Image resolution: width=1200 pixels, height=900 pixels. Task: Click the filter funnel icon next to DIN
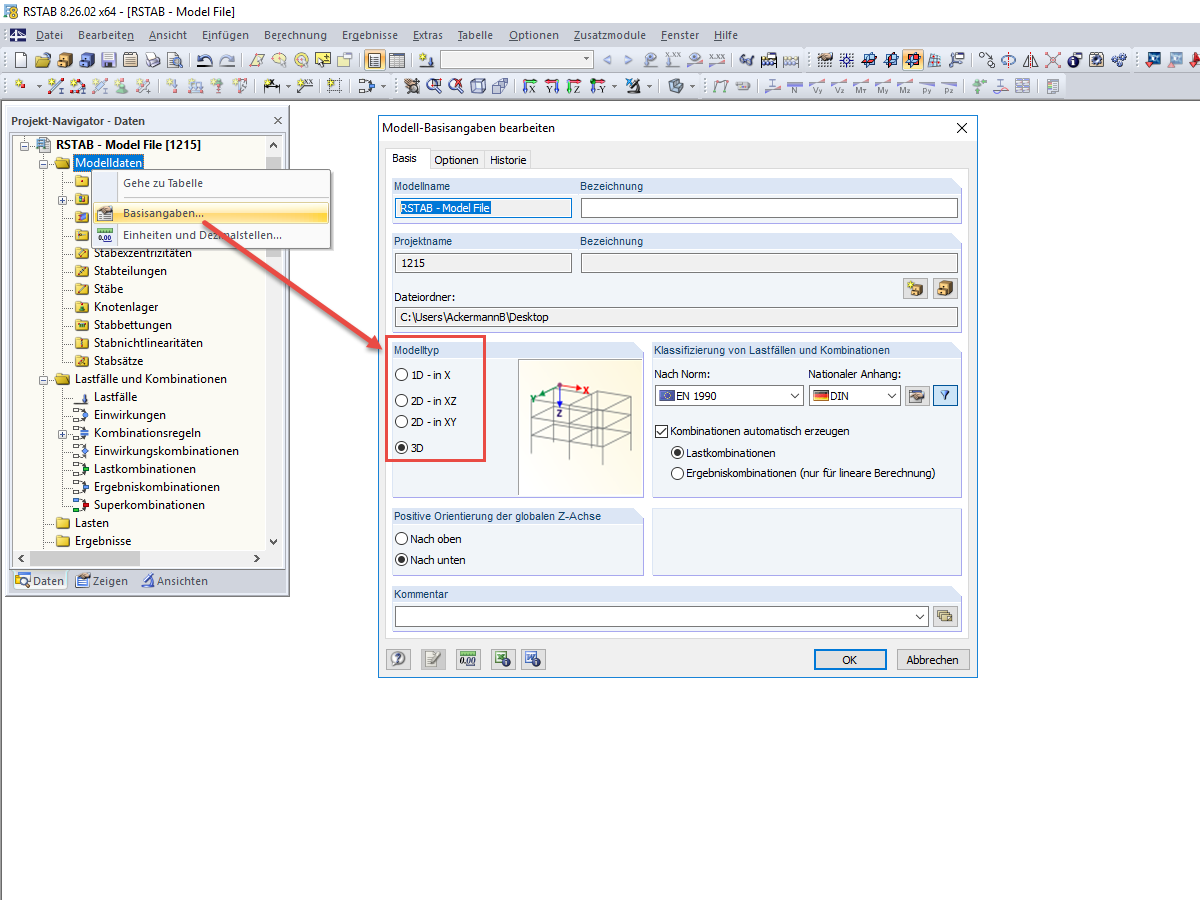pos(945,396)
